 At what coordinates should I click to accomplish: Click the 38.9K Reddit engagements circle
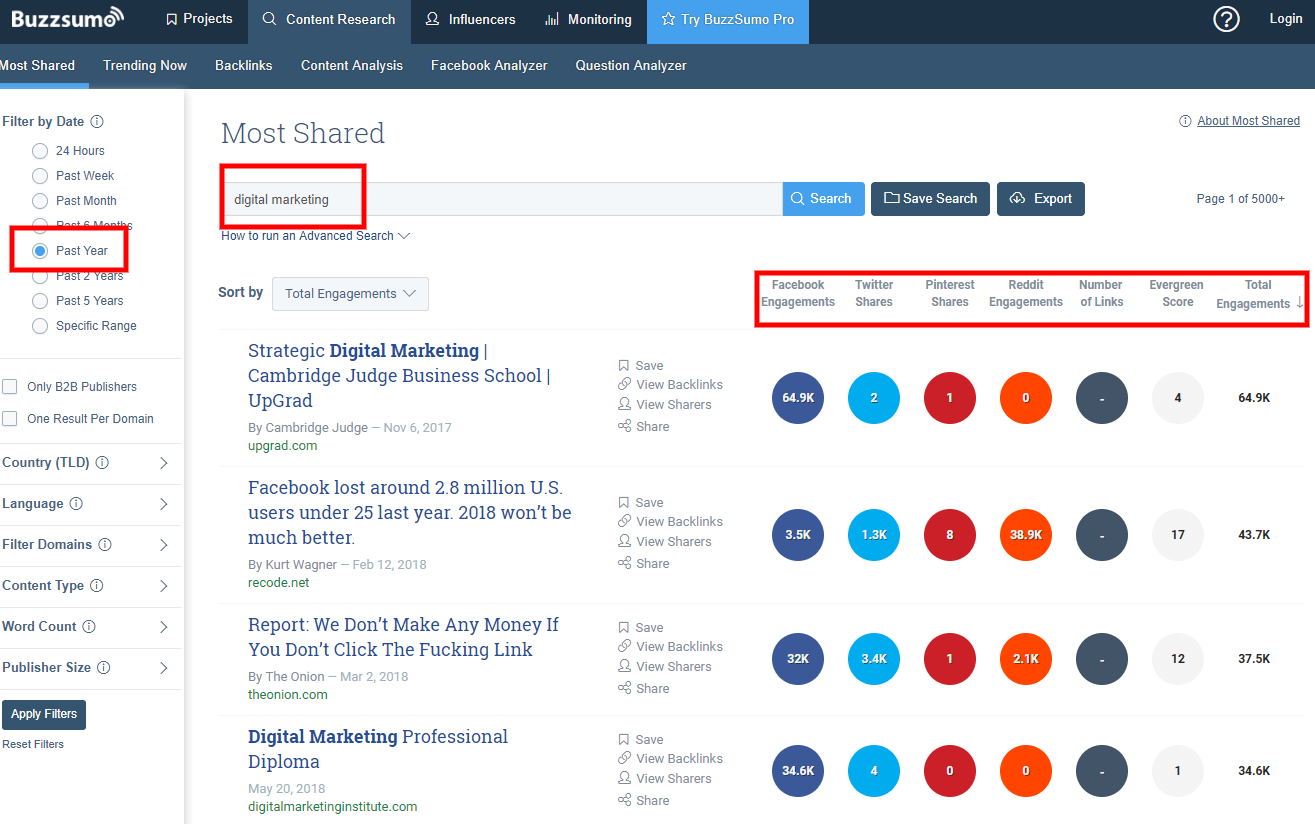tap(1026, 535)
